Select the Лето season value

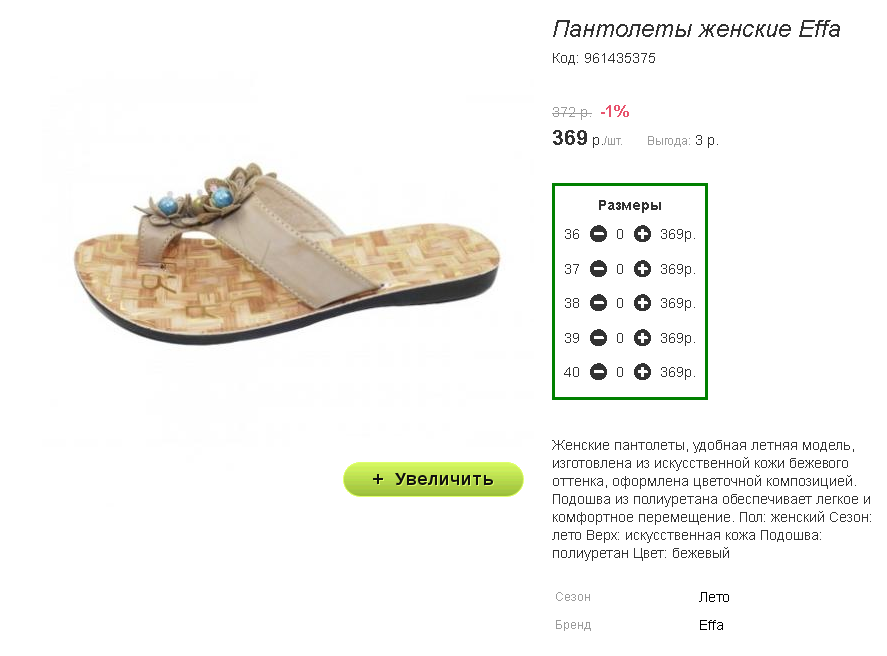[x=714, y=597]
